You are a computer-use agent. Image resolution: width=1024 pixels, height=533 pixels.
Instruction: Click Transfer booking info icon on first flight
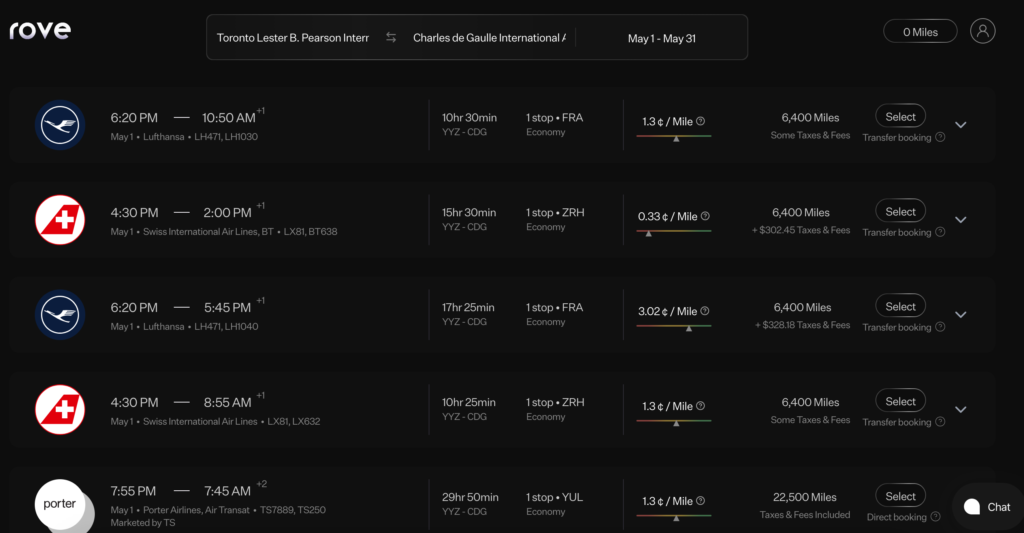940,138
